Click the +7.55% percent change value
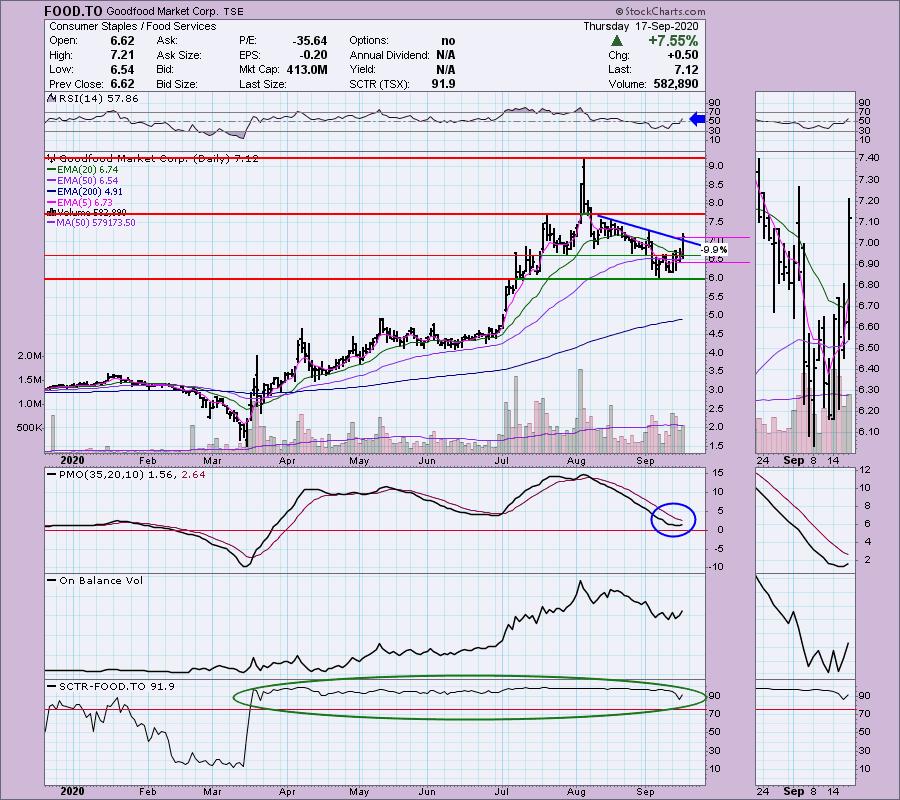 coord(673,41)
